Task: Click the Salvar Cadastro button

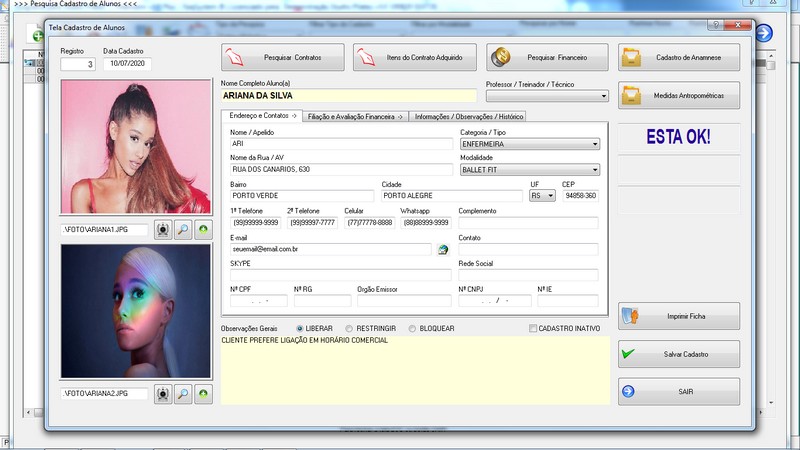Action: 679,354
